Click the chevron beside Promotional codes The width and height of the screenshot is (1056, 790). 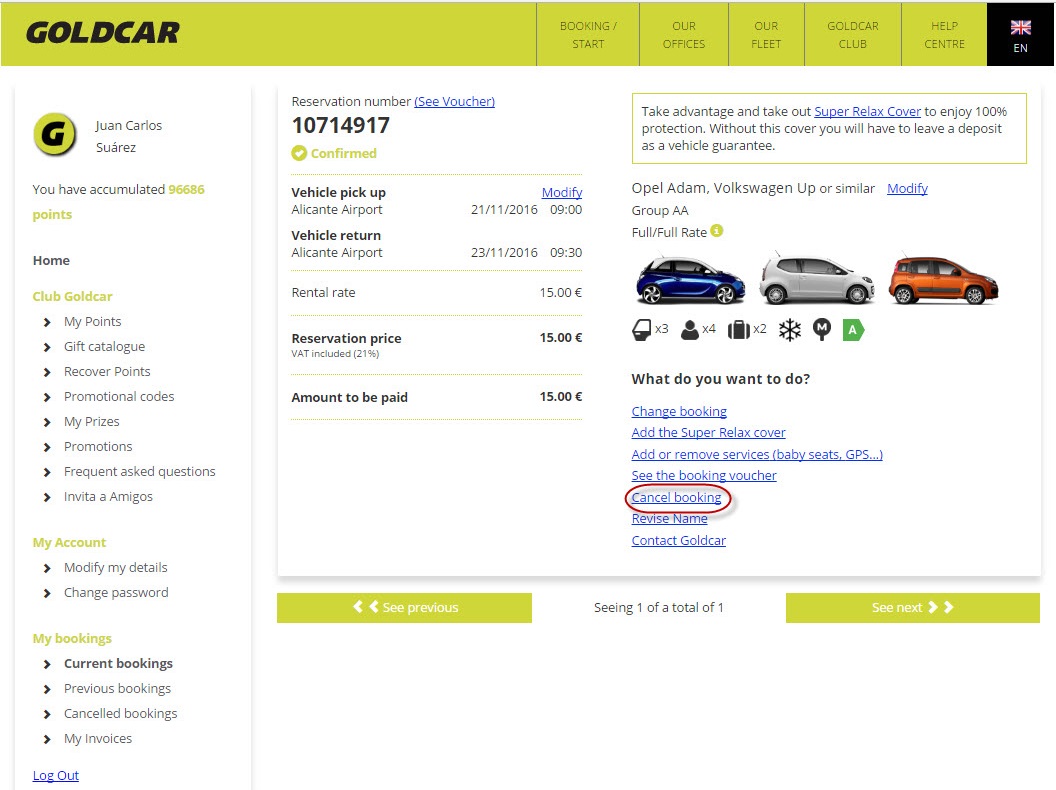click(x=46, y=397)
